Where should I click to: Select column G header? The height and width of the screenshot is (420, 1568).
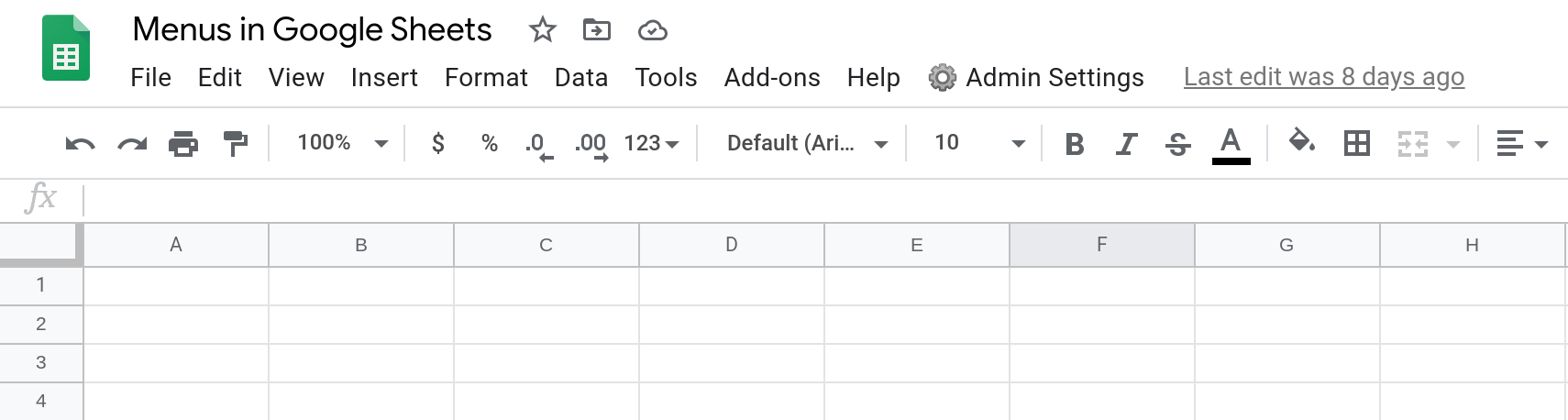pos(1287,245)
